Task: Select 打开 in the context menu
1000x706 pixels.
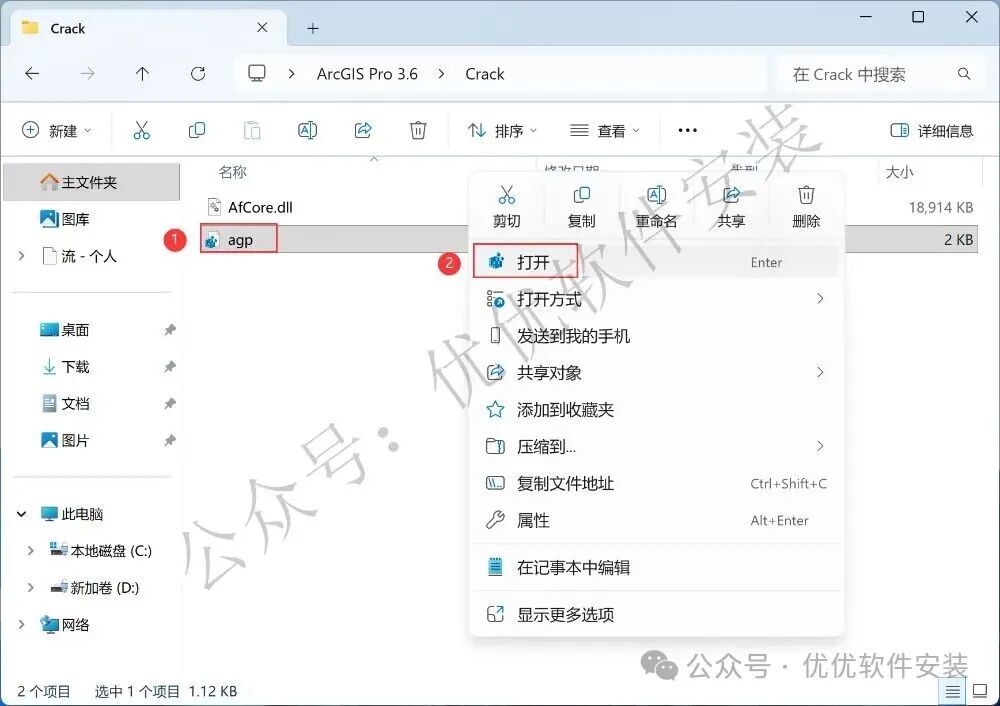Action: tap(656, 262)
